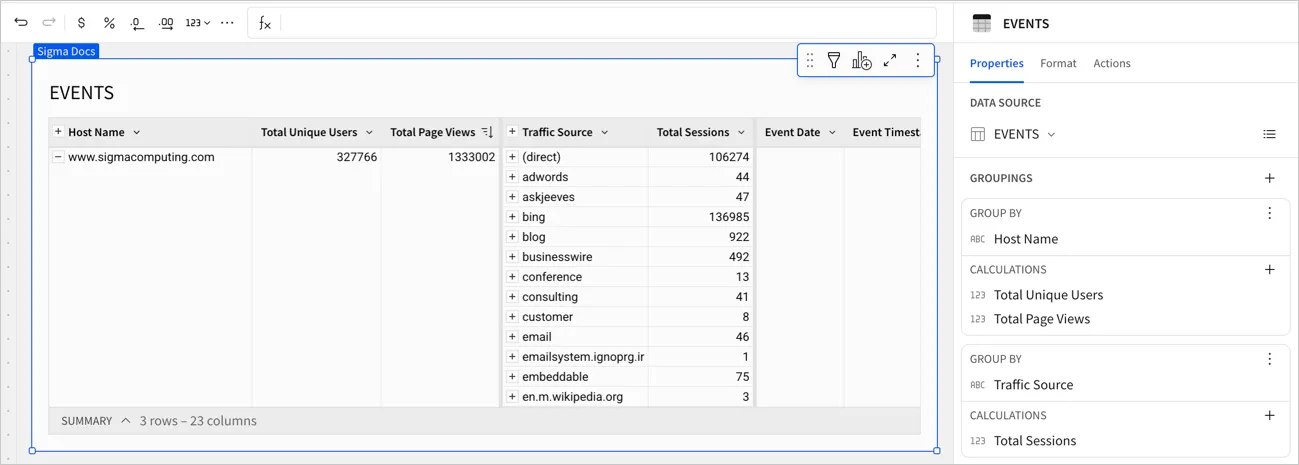Screen dimensions: 1299x465
Task: Expand the (direct) traffic source row
Action: [512, 157]
